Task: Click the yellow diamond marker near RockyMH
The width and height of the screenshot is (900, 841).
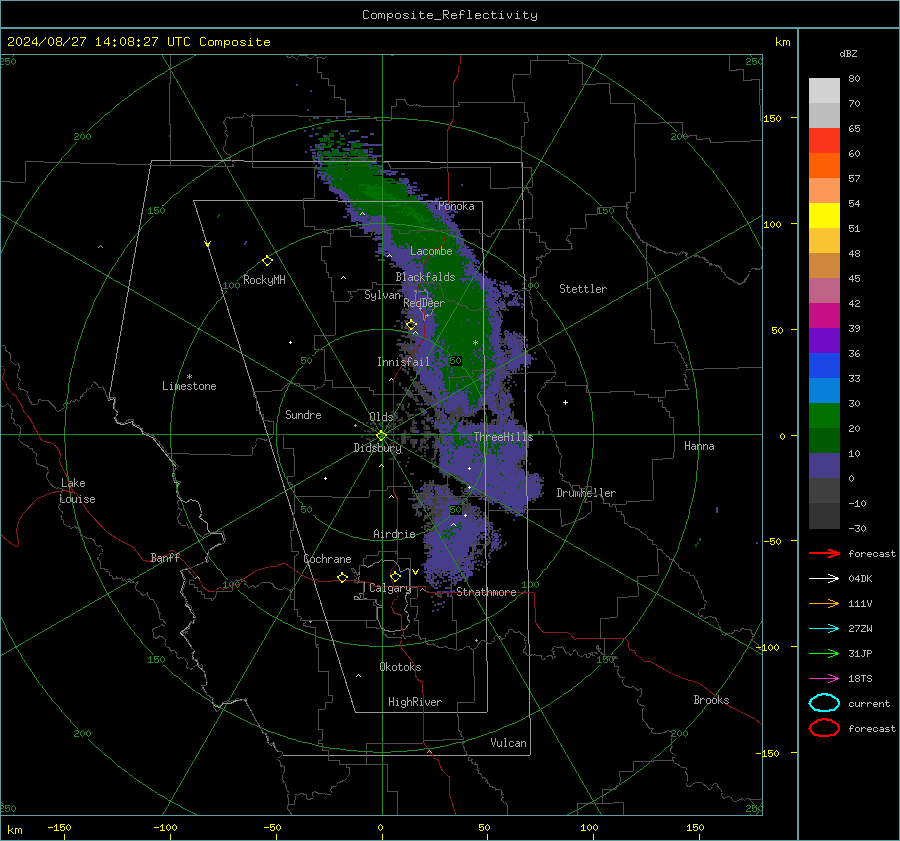Action: click(x=267, y=261)
